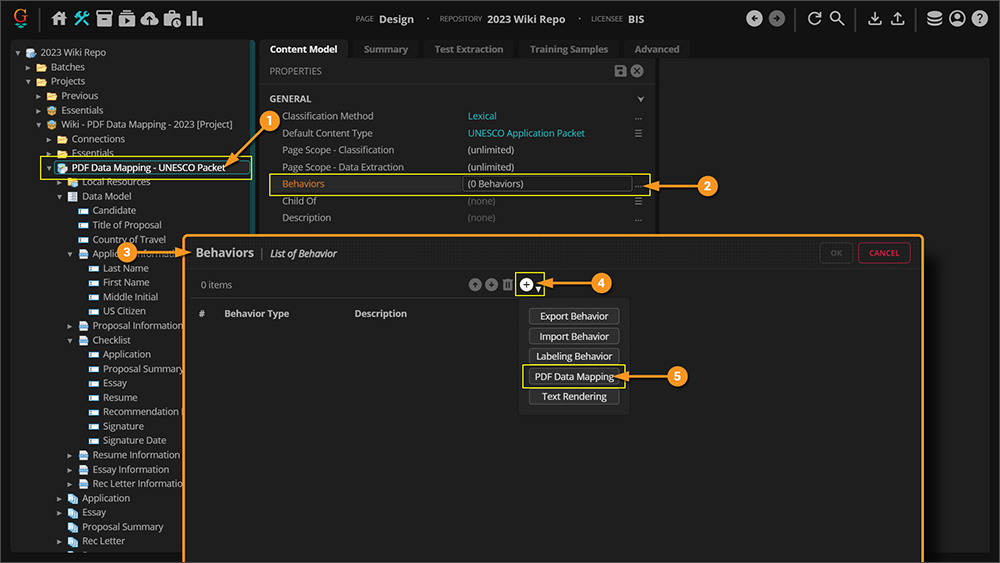
Task: Choose PDF Data Mapping from the menu
Action: coord(574,376)
